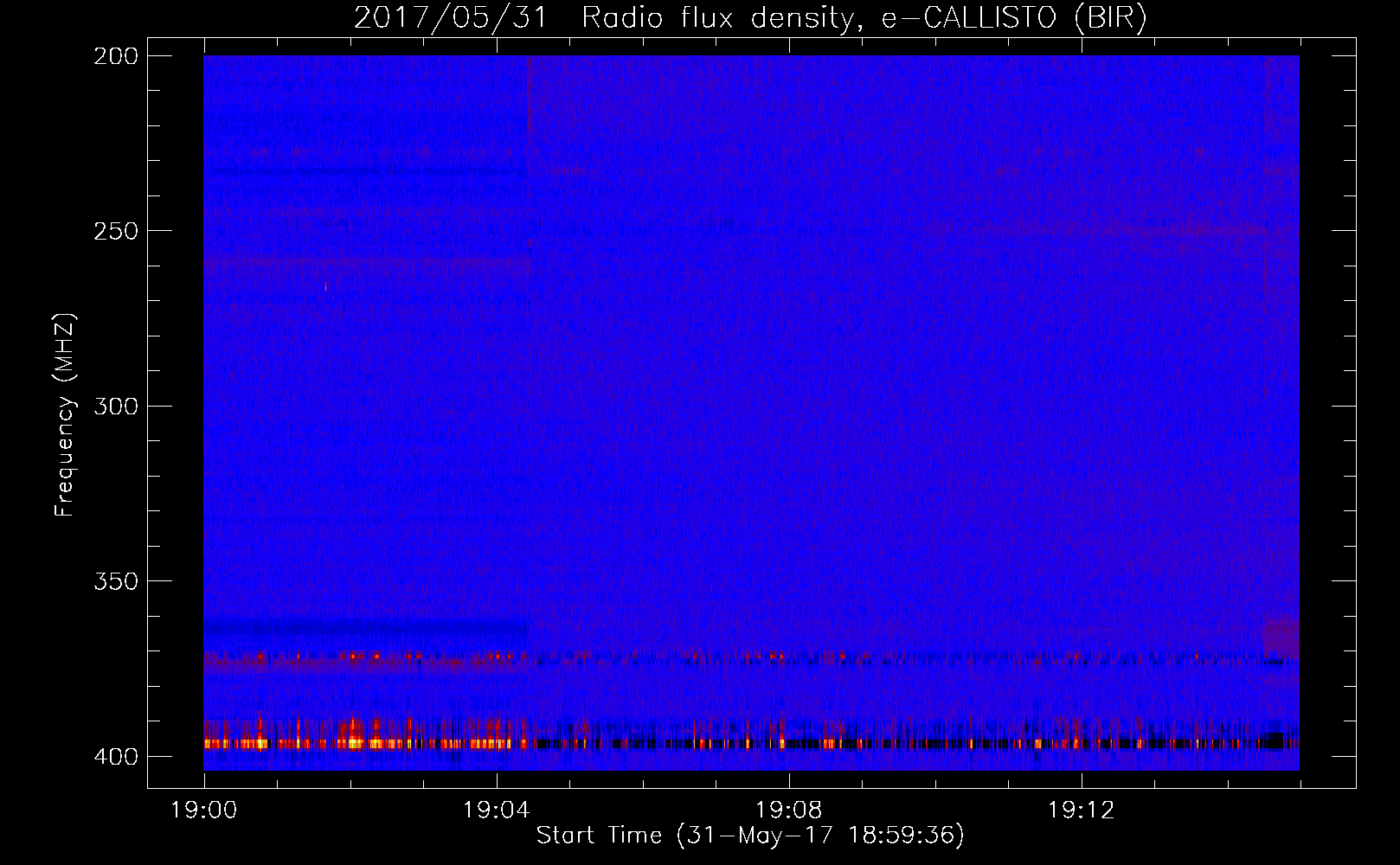Click the 300 frequency tick label

pos(116,407)
